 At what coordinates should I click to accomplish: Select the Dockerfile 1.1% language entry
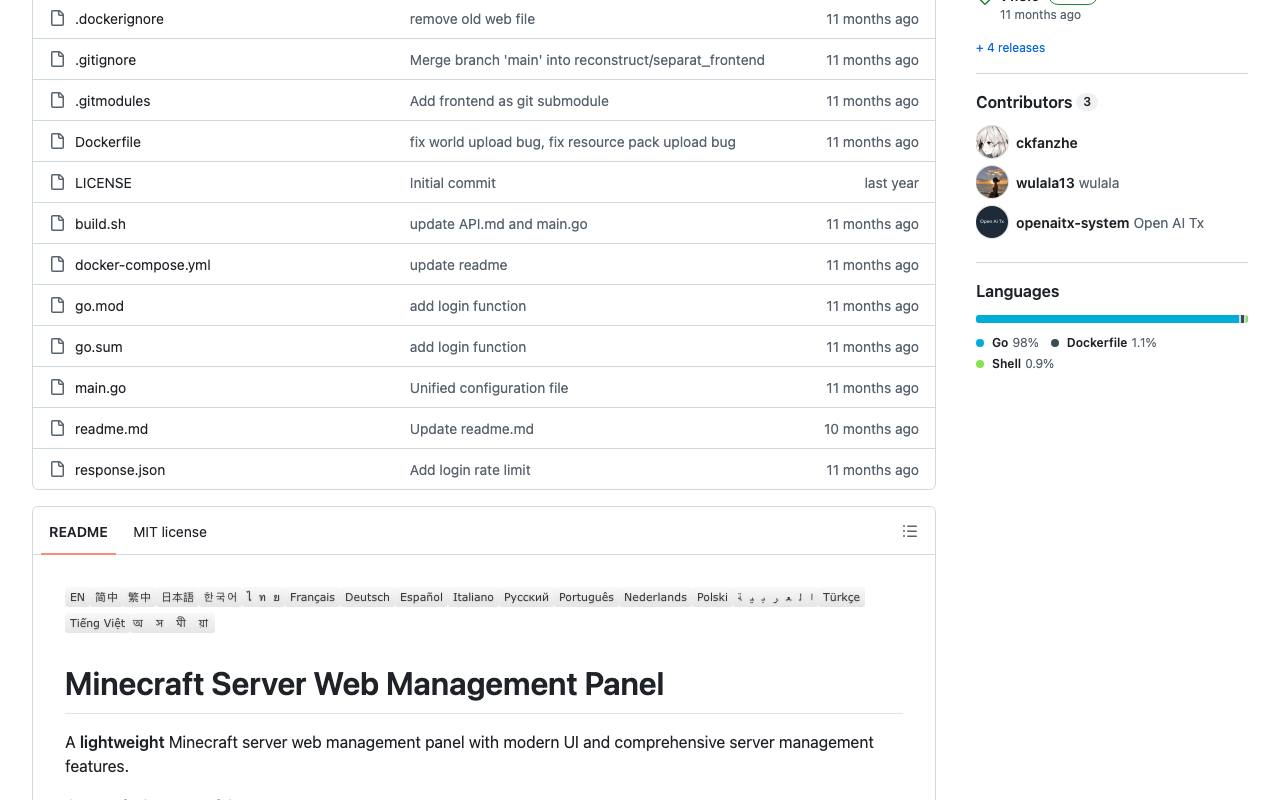coord(1103,343)
